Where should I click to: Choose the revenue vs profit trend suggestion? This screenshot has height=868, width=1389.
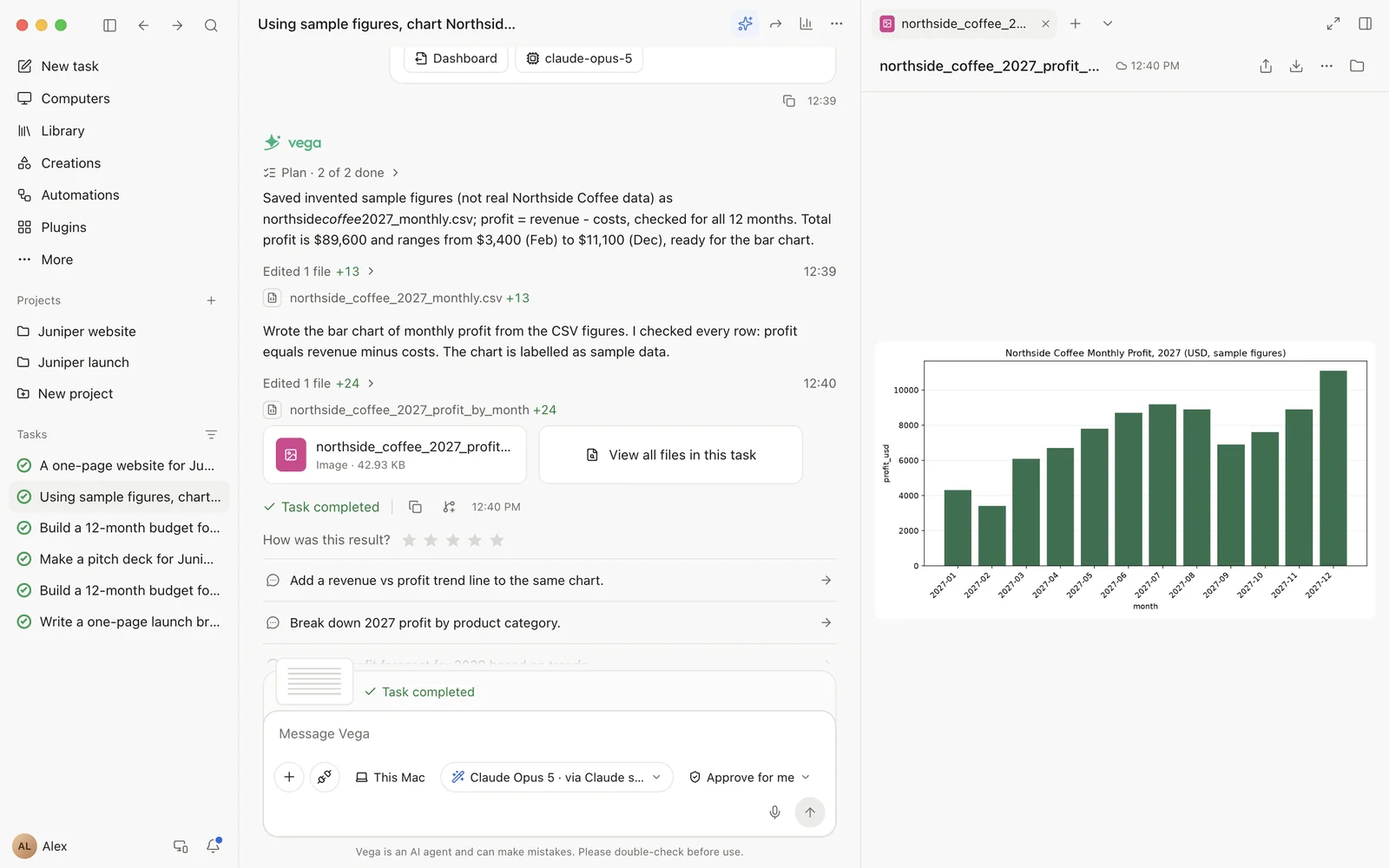[x=550, y=581]
